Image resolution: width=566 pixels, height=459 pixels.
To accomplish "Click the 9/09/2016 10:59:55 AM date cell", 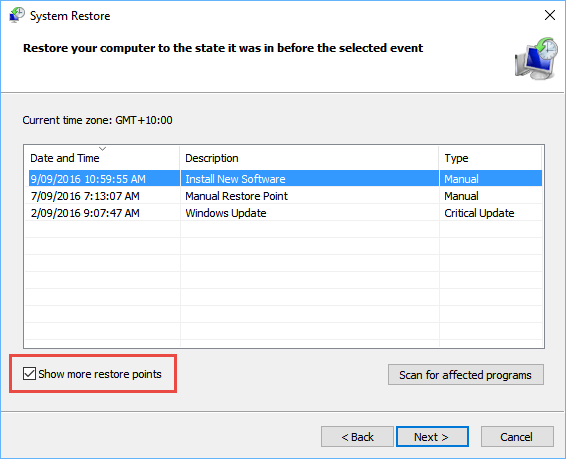I will pos(88,179).
